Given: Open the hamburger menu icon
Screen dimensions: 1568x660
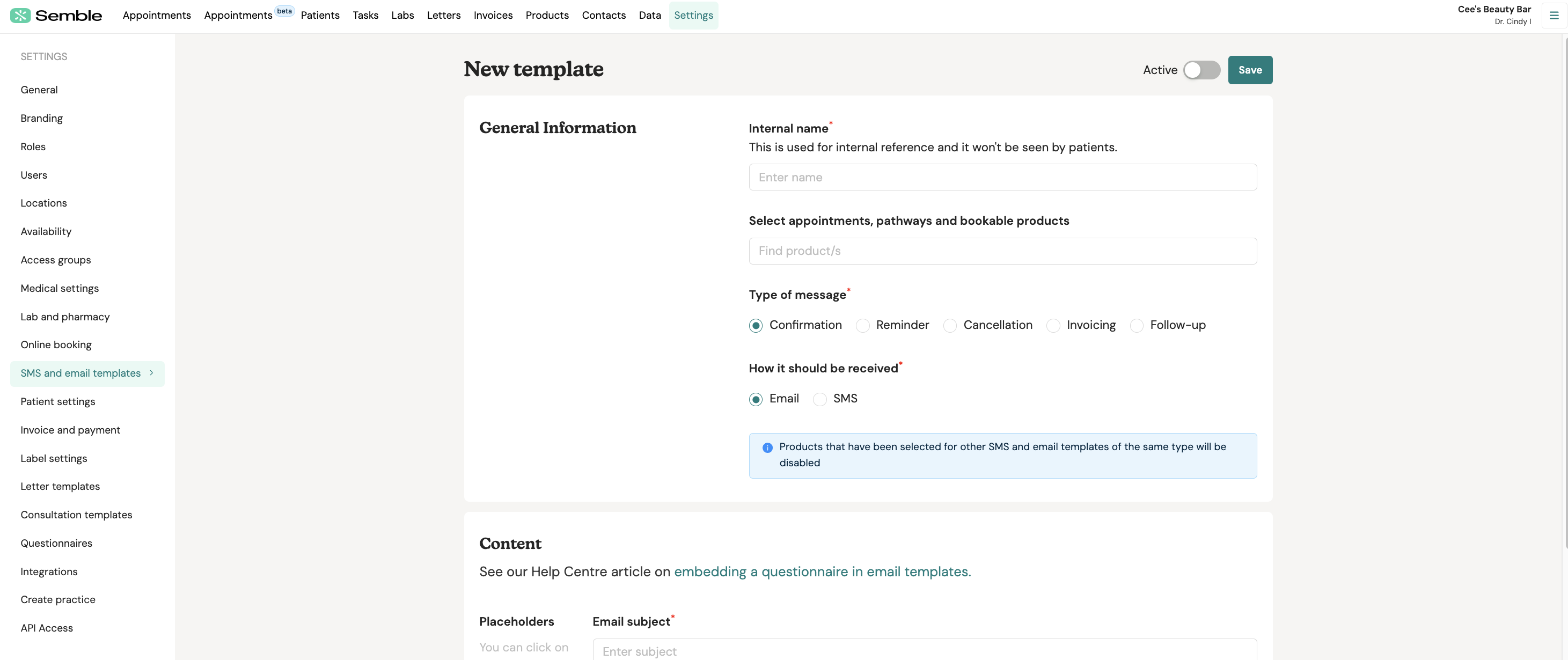Looking at the screenshot, I should [x=1554, y=15].
